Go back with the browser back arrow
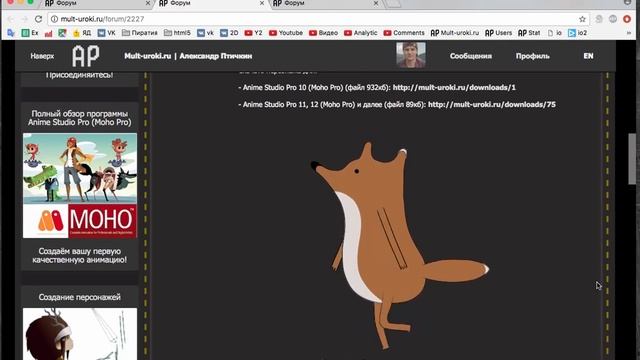This screenshot has height=360, width=640. 11,19
